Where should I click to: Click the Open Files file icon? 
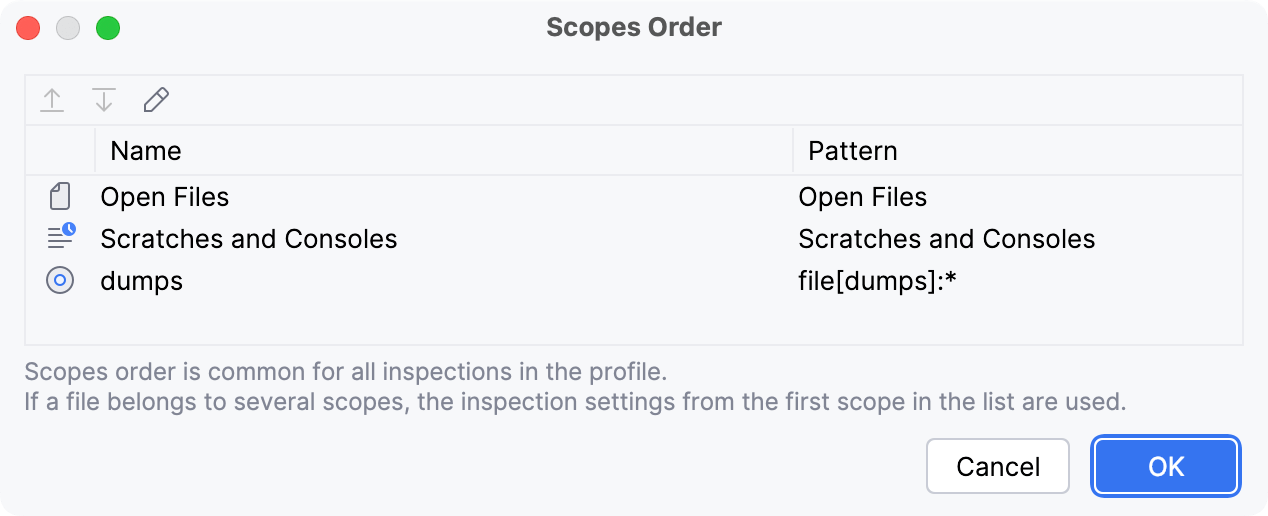pos(60,197)
